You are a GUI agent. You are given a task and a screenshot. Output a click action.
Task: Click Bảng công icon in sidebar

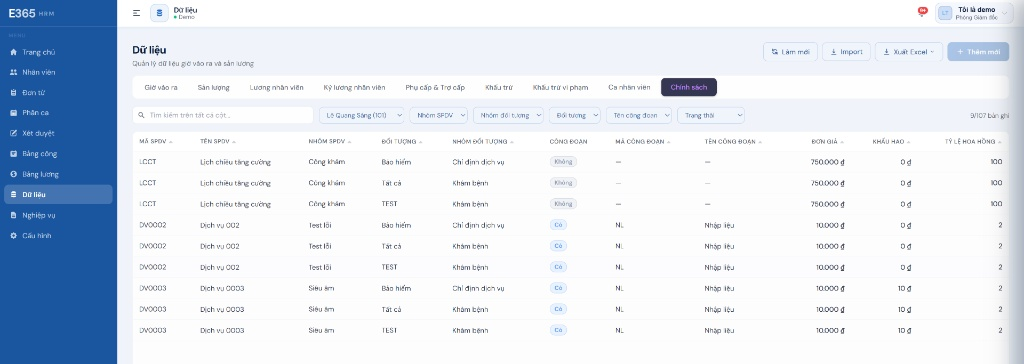pyautogui.click(x=14, y=154)
